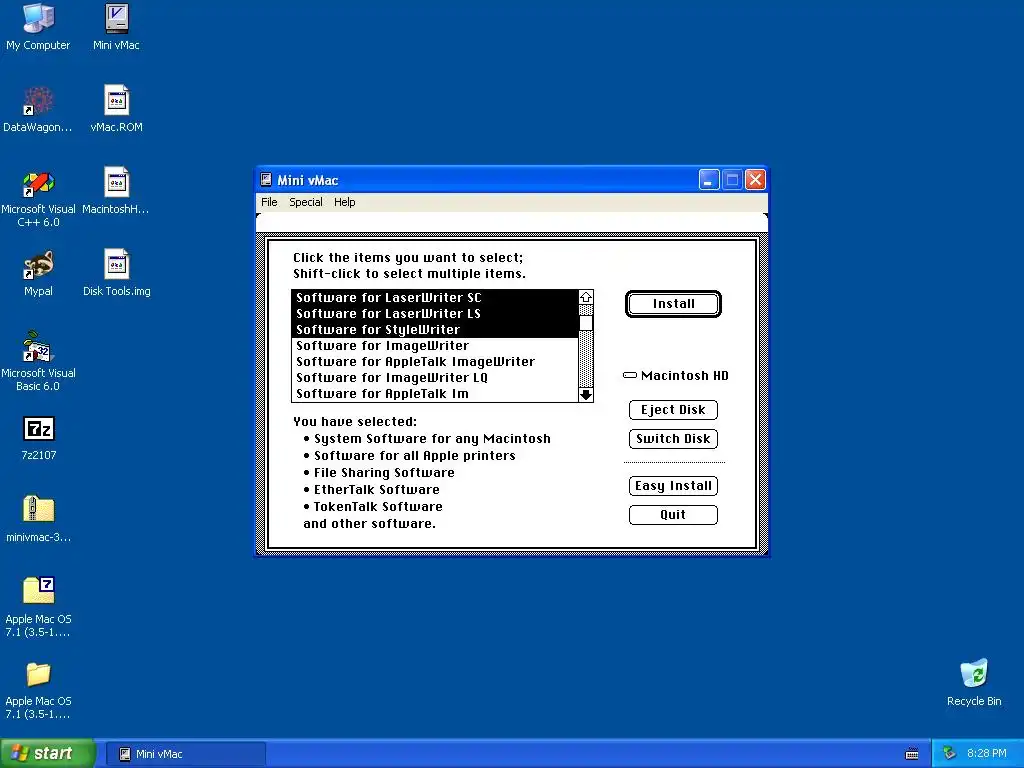Viewport: 1024px width, 768px height.
Task: Select Software for AppleTalk Im list row
Action: pyautogui.click(x=435, y=394)
